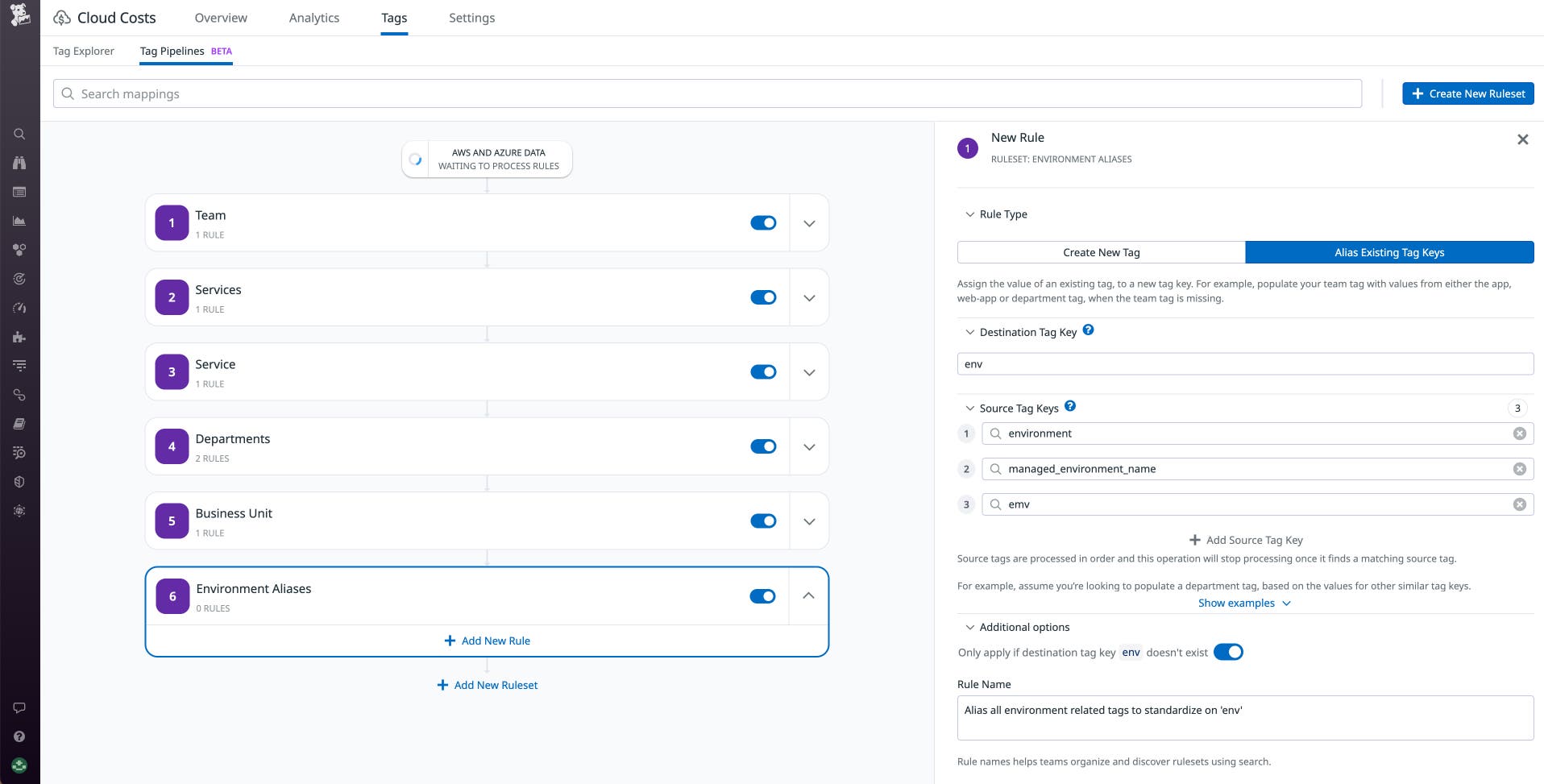Open the Monitors target icon in sidebar

tap(19, 279)
